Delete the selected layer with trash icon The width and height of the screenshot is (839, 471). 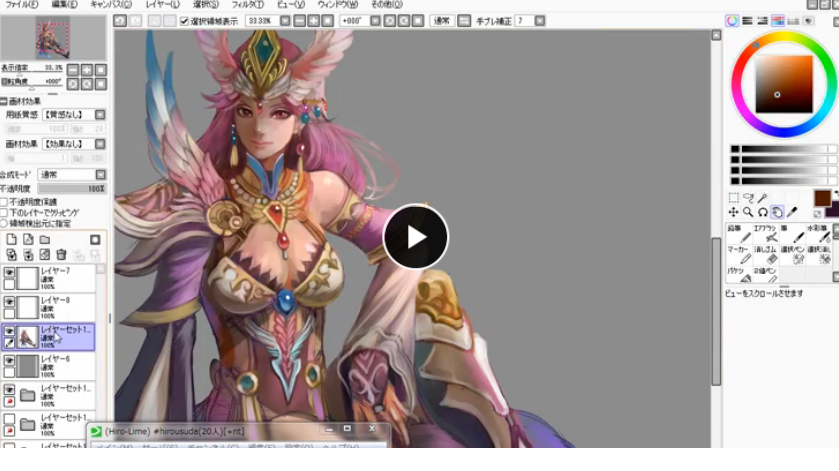click(62, 255)
